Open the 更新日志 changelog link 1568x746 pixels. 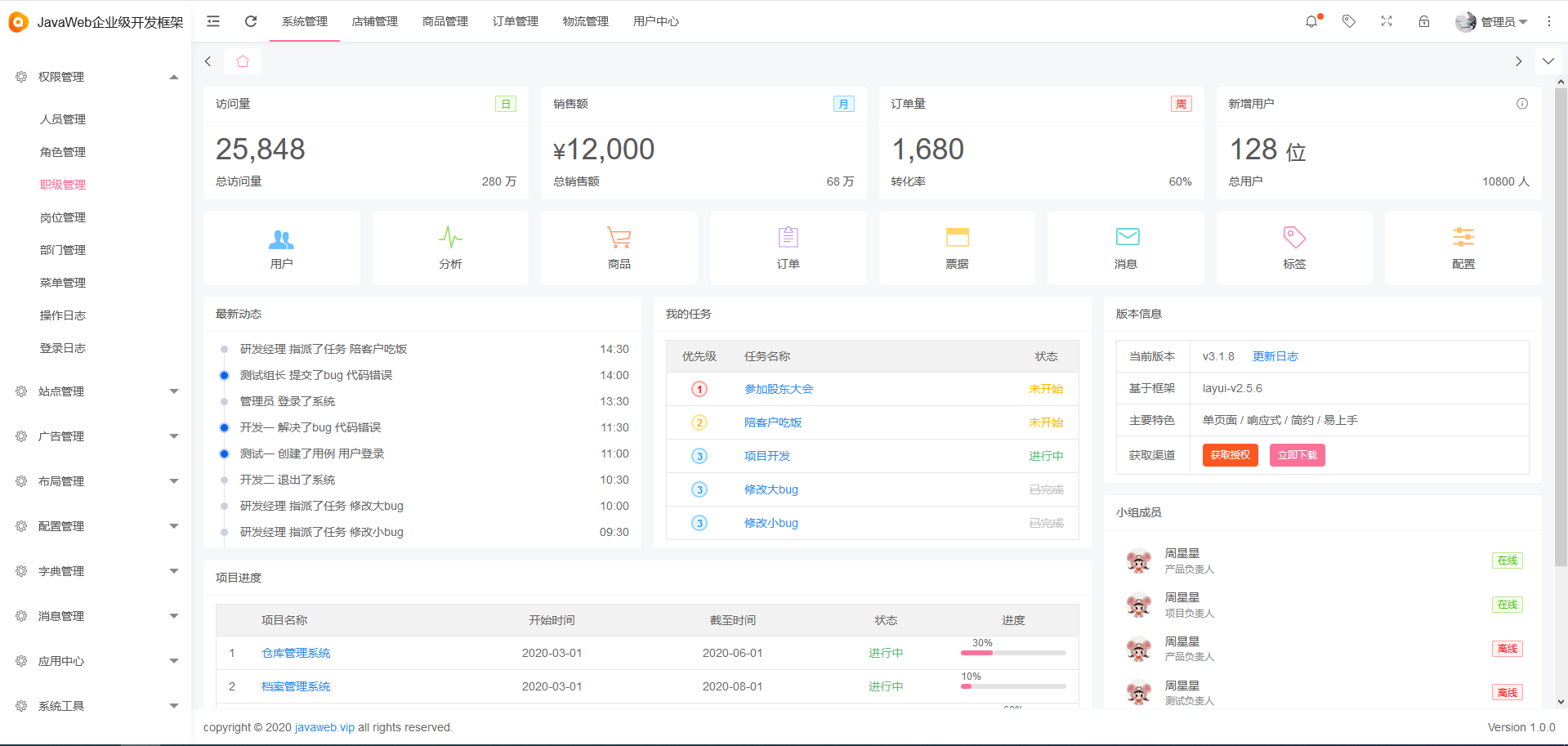point(1275,355)
